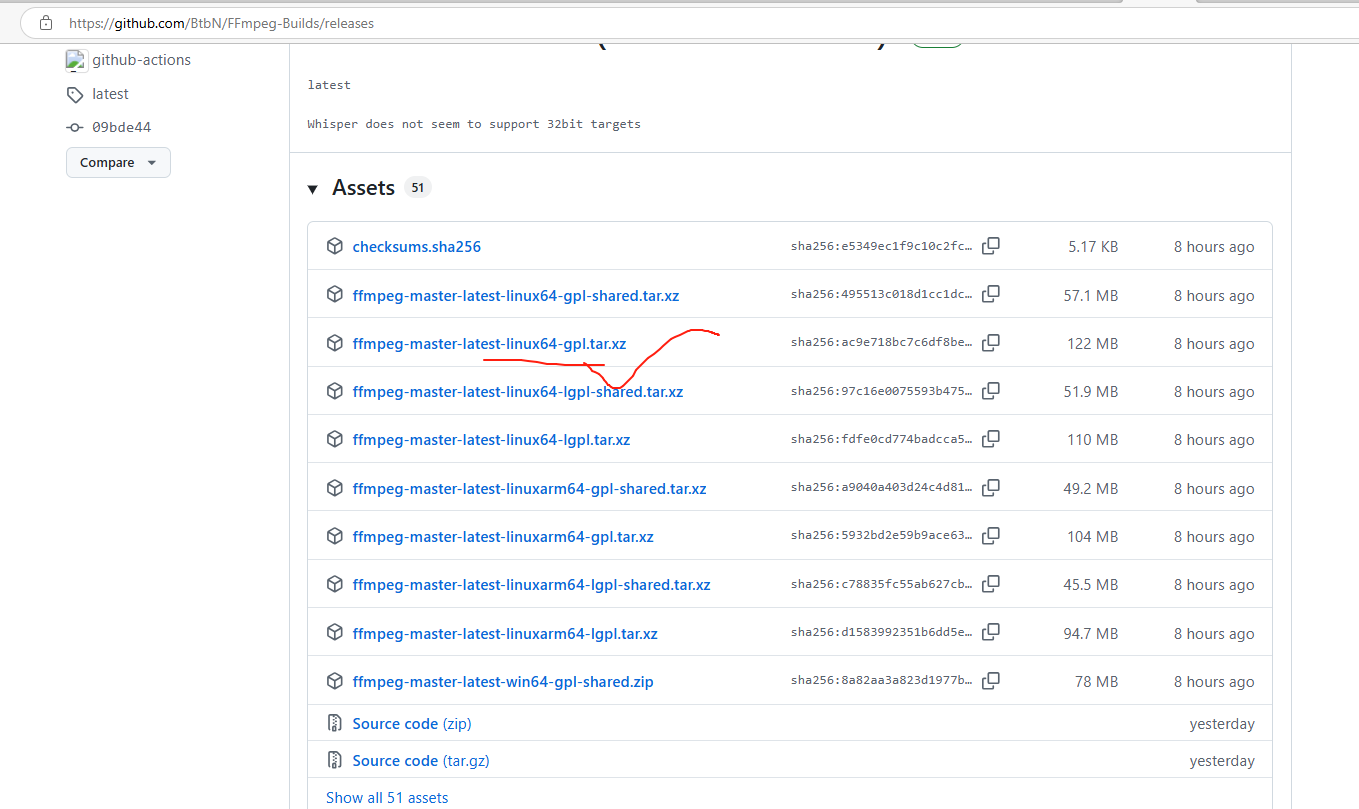Click file icon beside Source code (tar.gz)
The height and width of the screenshot is (809, 1359).
point(335,761)
